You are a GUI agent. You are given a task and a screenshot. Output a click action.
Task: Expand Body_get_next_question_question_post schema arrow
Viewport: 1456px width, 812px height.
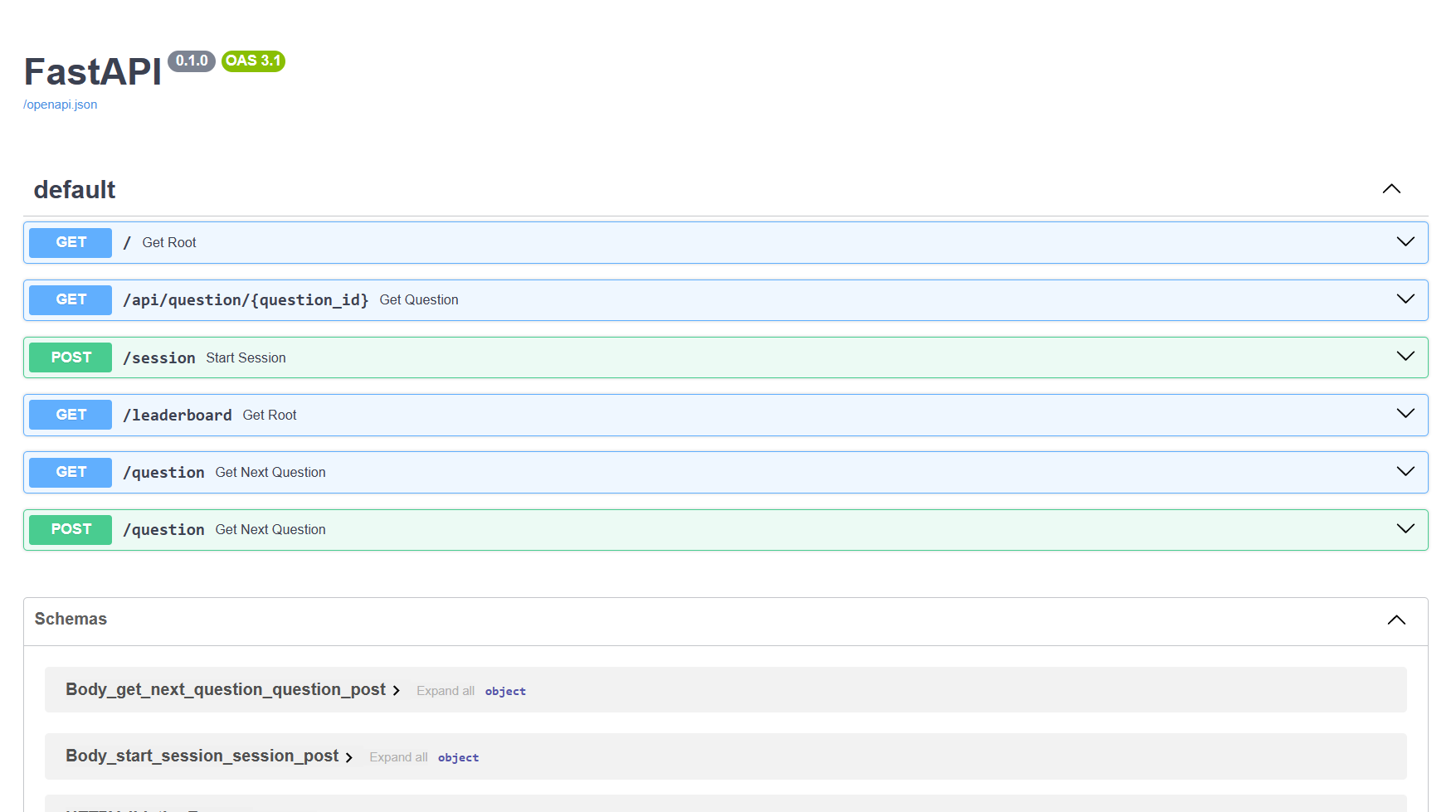[396, 690]
